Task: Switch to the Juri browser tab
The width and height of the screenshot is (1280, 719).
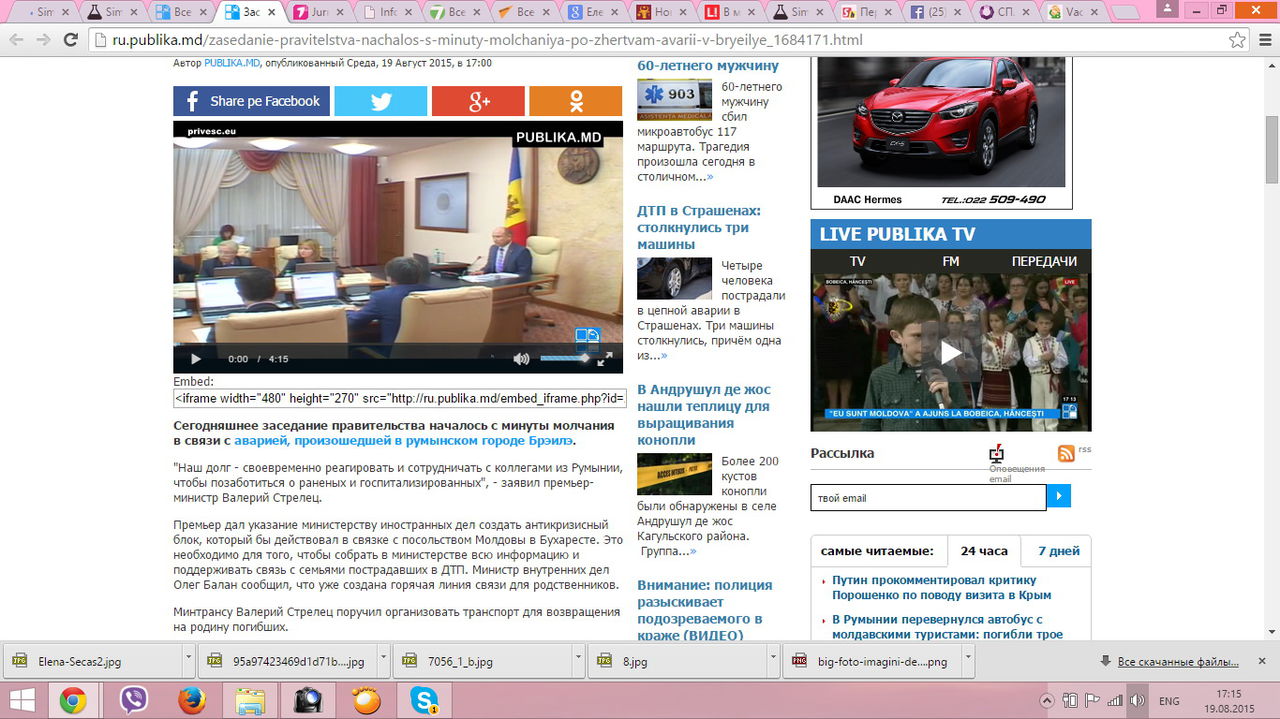Action: [x=320, y=12]
